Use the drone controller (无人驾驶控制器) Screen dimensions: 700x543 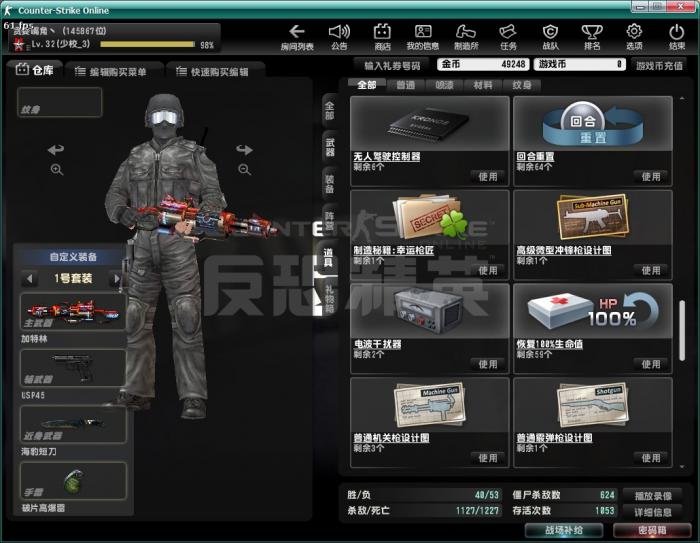[x=488, y=177]
